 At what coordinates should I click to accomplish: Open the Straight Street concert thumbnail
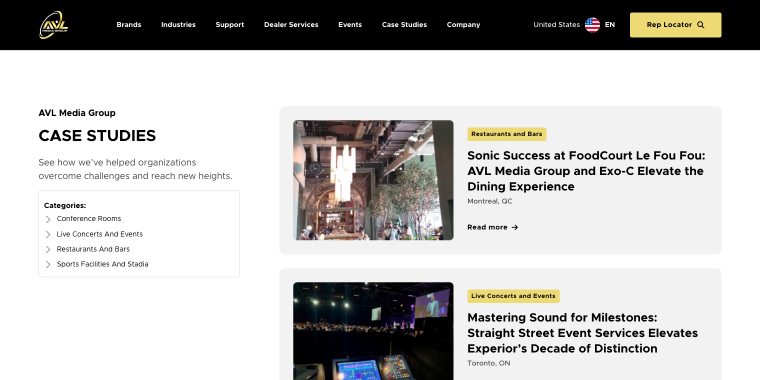373,332
